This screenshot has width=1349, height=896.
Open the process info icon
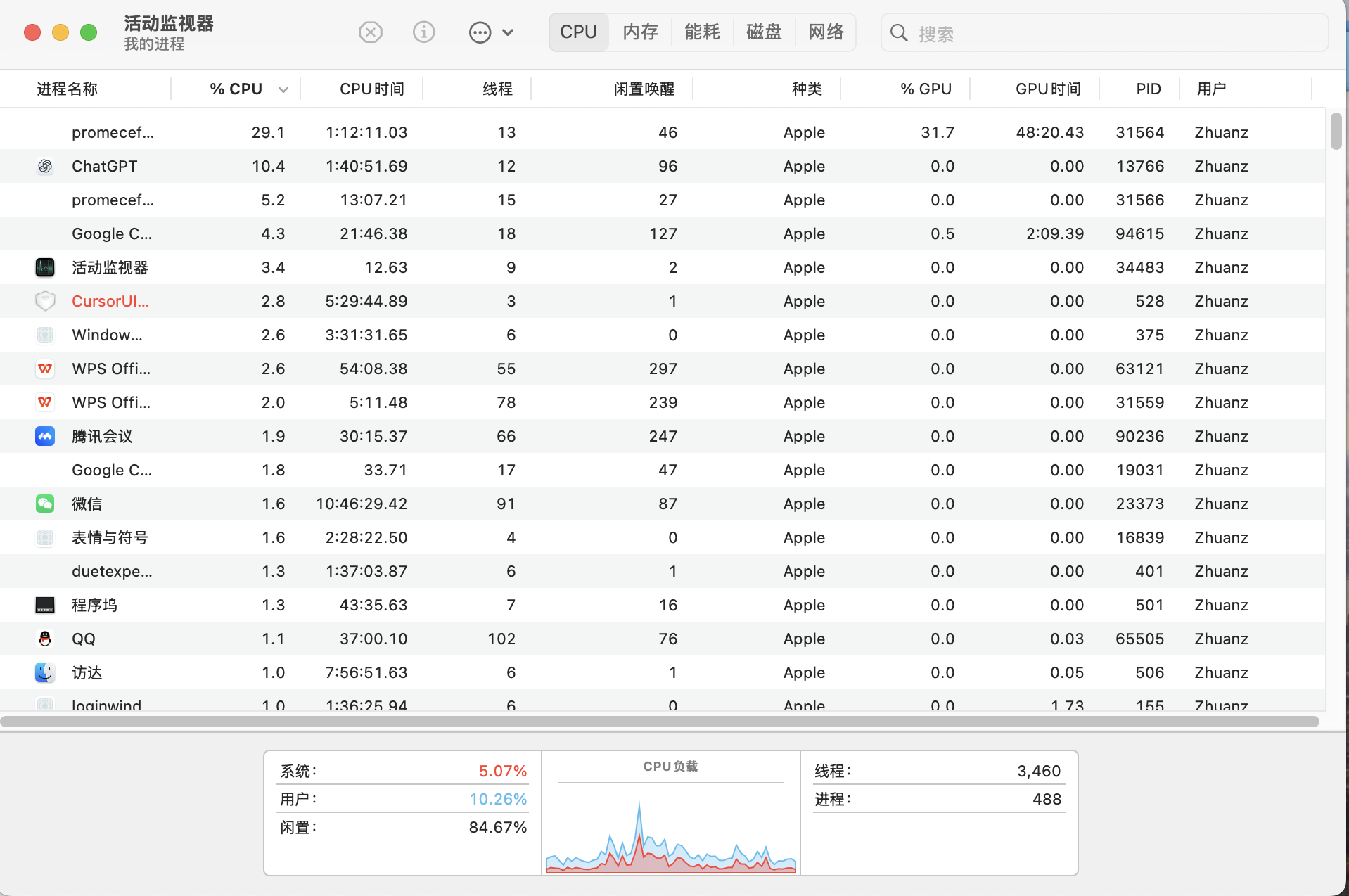tap(423, 32)
